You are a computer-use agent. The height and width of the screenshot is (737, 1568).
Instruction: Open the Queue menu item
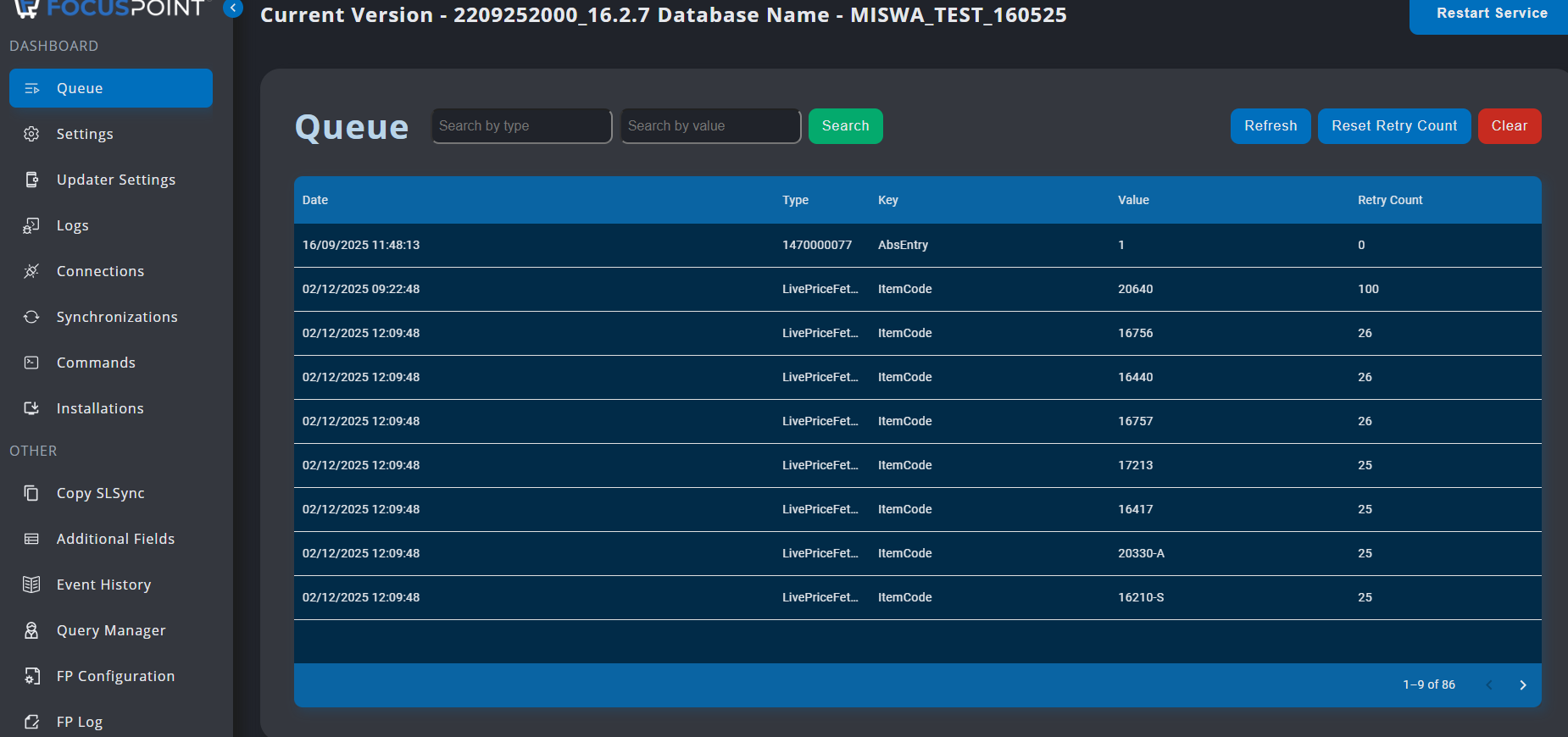pos(110,88)
